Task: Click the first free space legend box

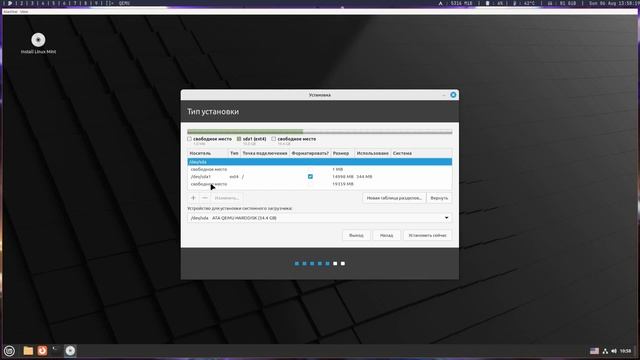Action: pyautogui.click(x=189, y=139)
